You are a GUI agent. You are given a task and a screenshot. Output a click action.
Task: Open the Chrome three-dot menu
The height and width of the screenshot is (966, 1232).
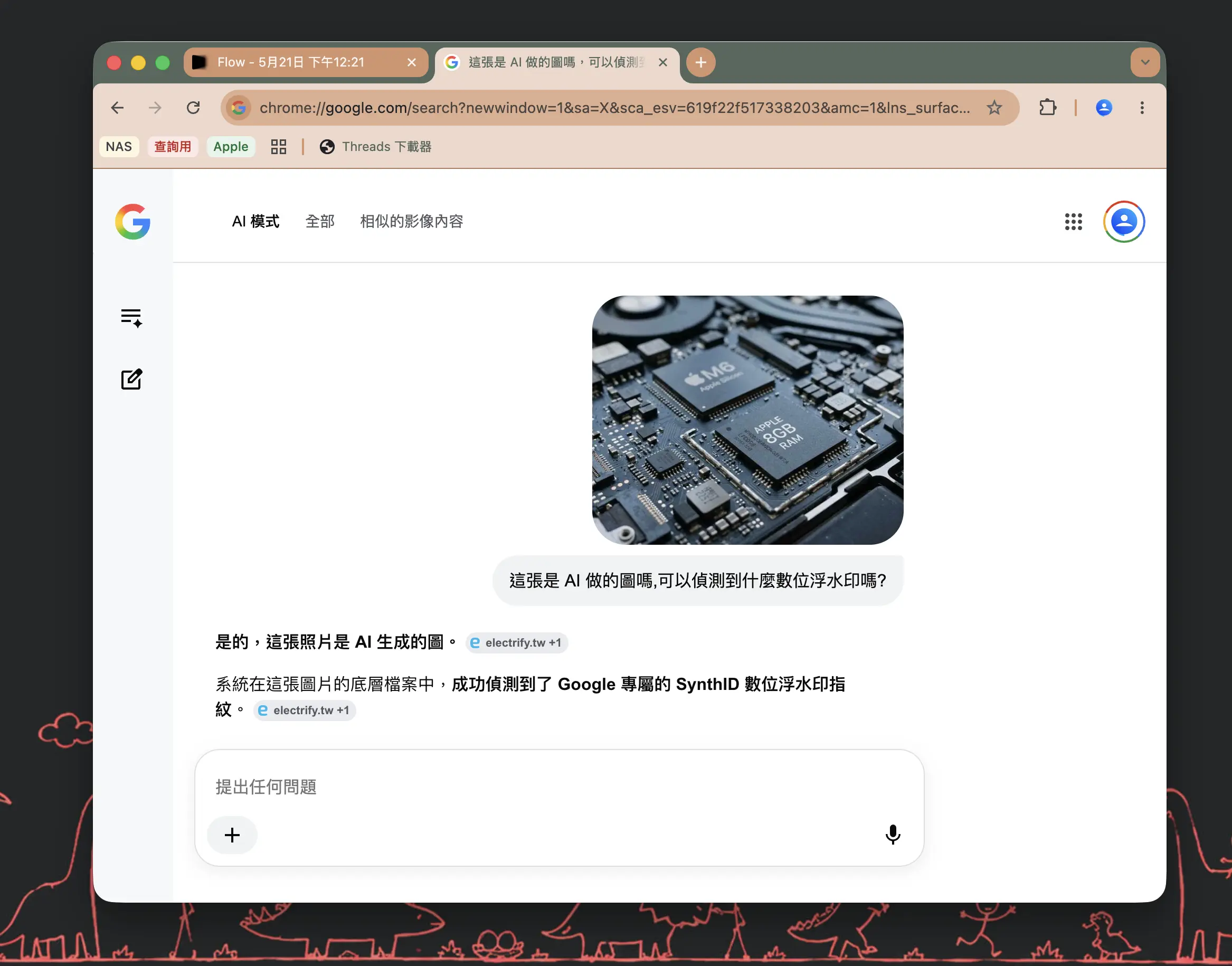[x=1142, y=108]
